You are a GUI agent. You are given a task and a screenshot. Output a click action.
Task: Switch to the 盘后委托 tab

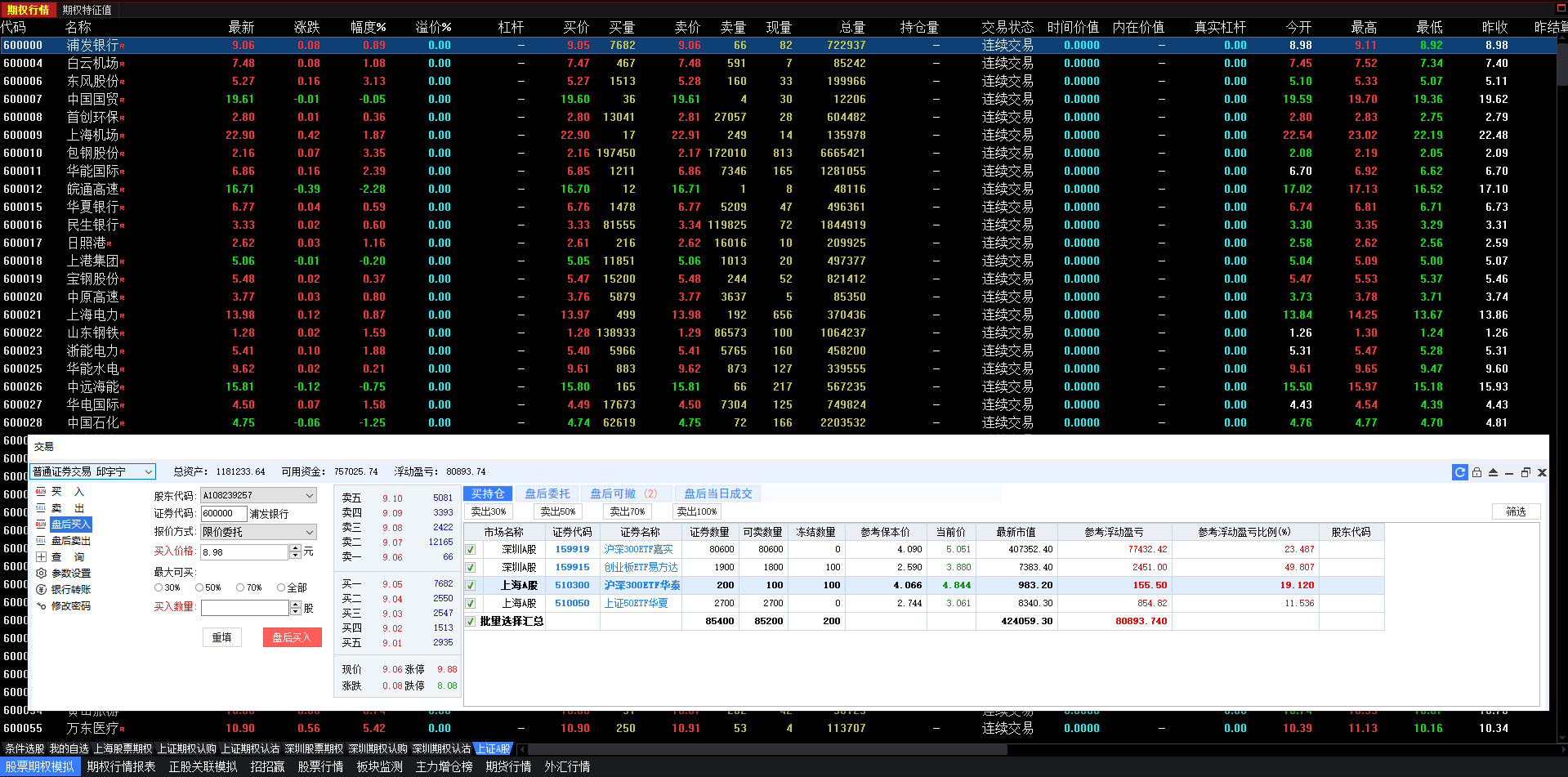click(547, 493)
